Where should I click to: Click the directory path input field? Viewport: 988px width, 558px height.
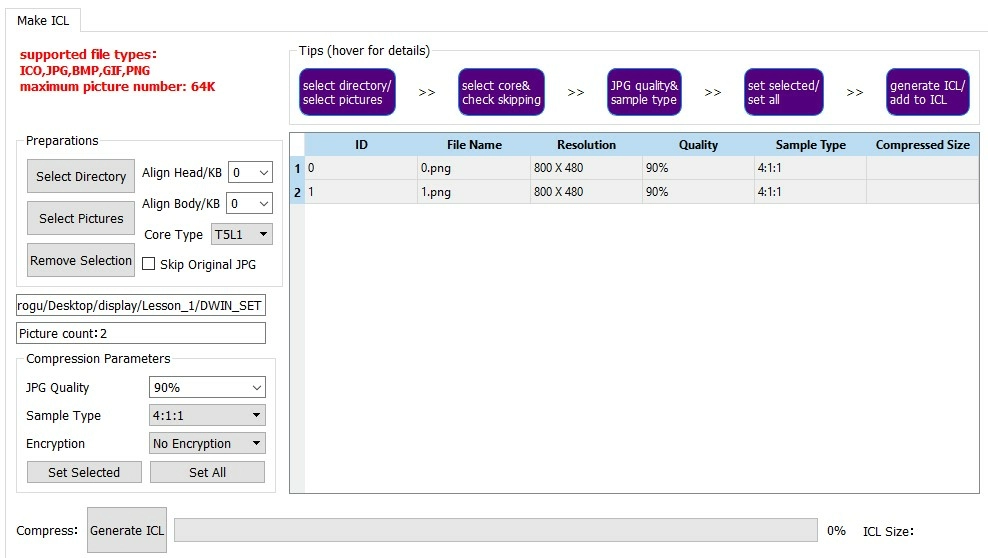pyautogui.click(x=141, y=306)
